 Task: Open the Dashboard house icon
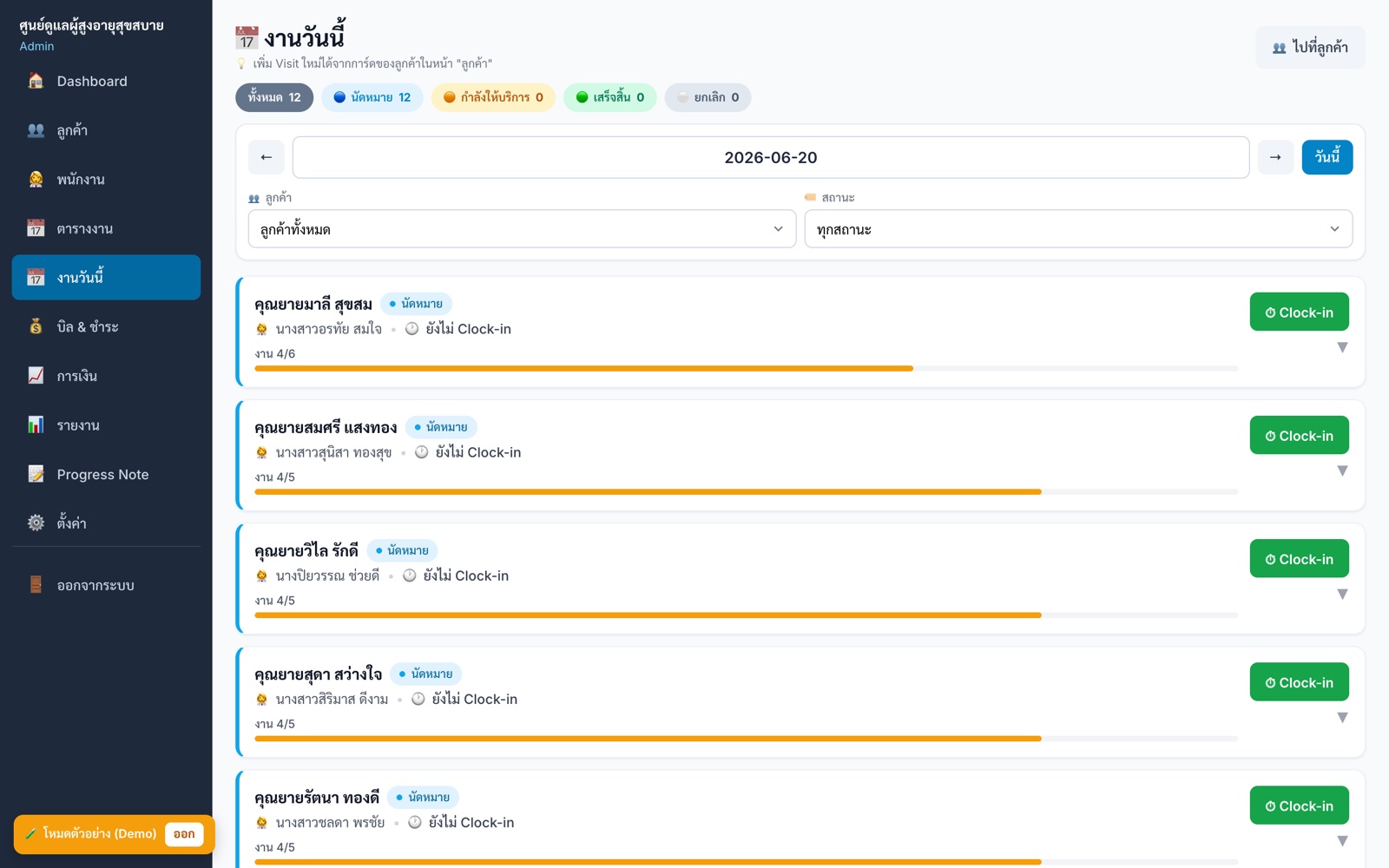pos(36,81)
